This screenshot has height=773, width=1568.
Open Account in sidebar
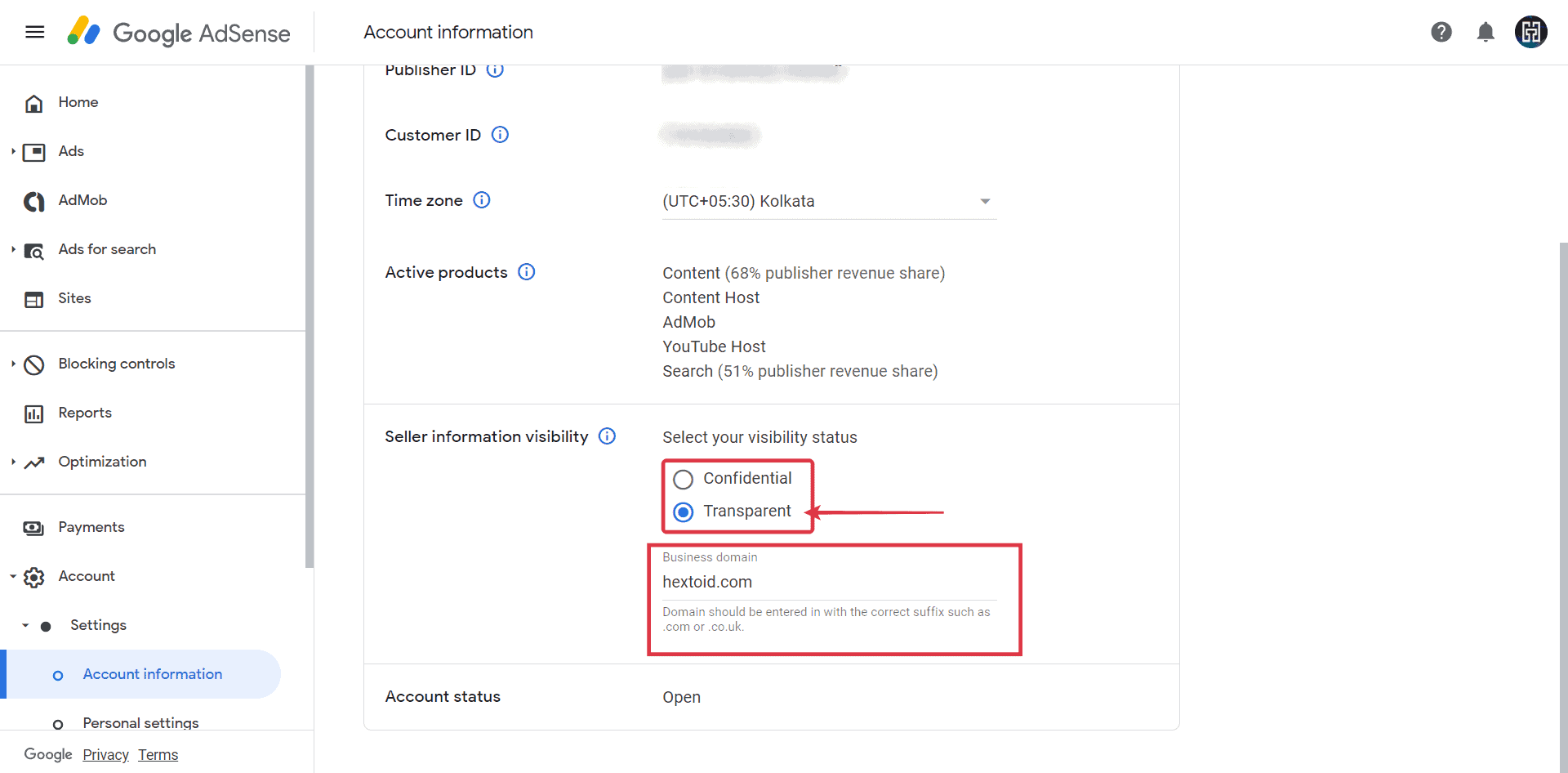(x=87, y=576)
